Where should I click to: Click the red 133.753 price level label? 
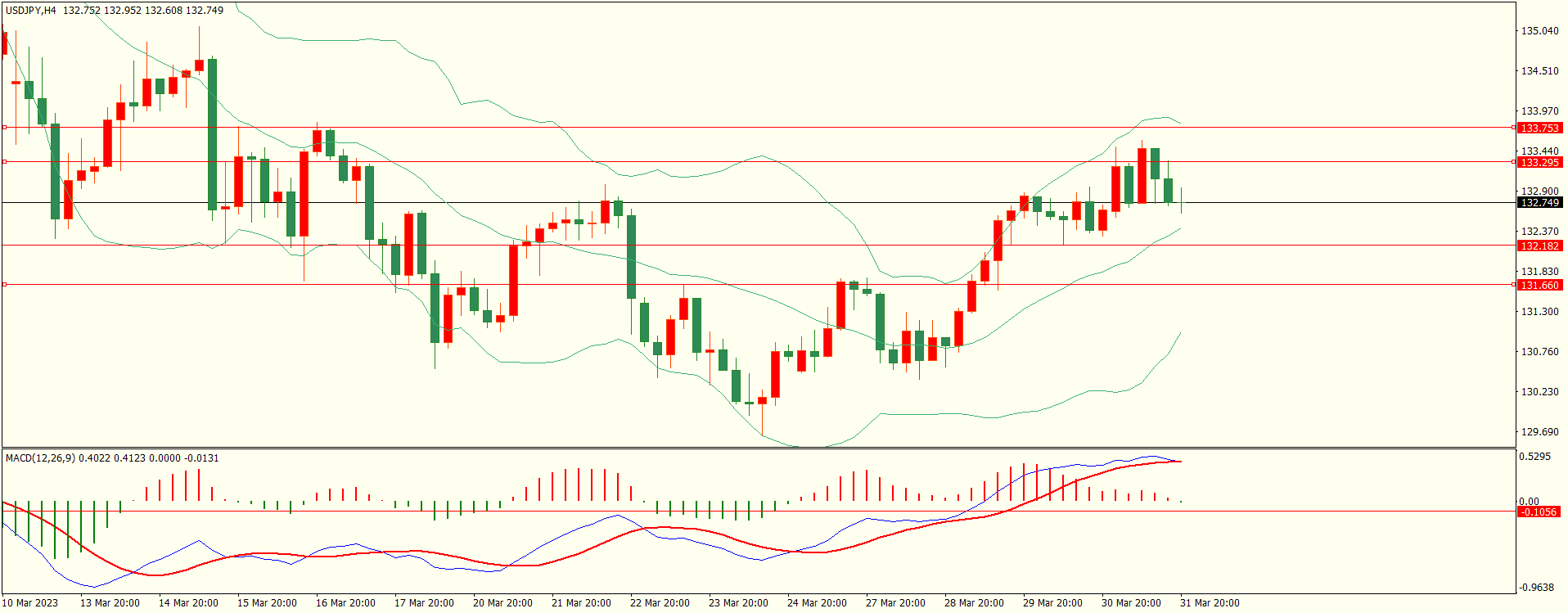pos(1539,128)
